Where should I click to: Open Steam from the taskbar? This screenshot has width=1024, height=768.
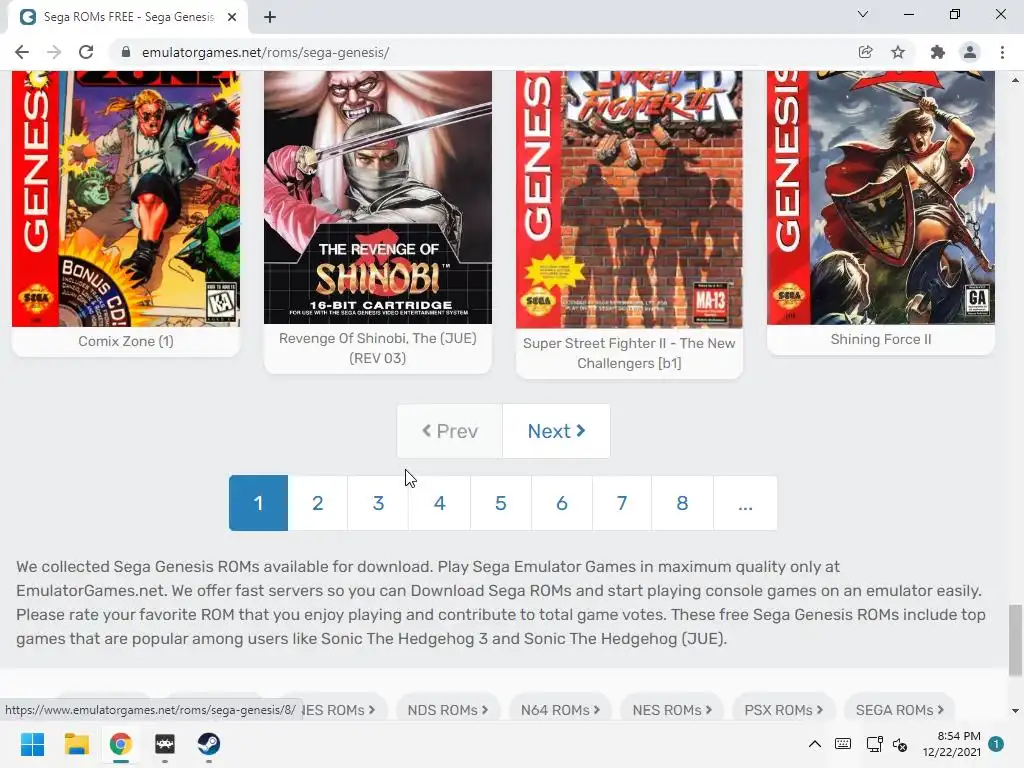point(208,744)
